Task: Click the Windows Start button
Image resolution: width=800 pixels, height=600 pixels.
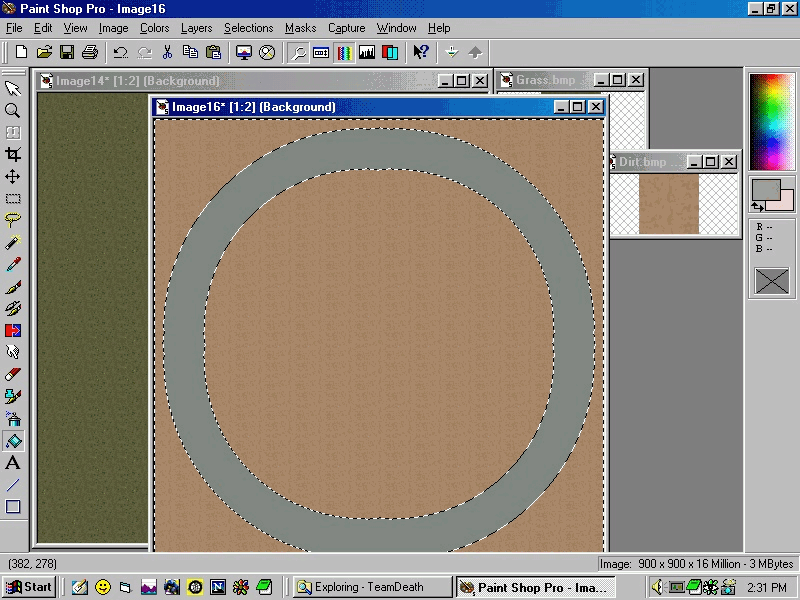Action: click(29, 587)
